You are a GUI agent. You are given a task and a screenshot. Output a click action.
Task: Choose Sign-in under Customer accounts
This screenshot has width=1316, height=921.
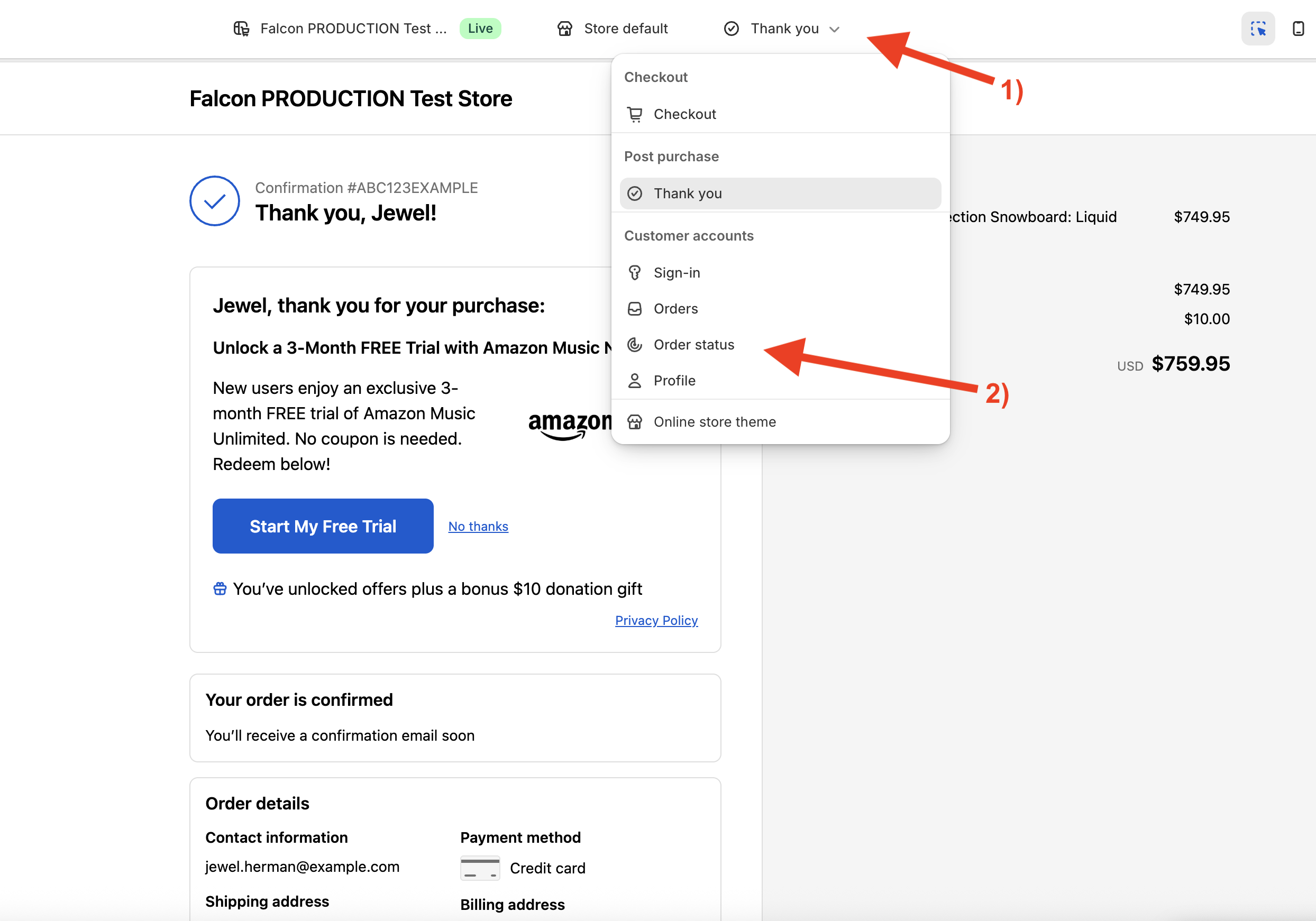(780, 273)
